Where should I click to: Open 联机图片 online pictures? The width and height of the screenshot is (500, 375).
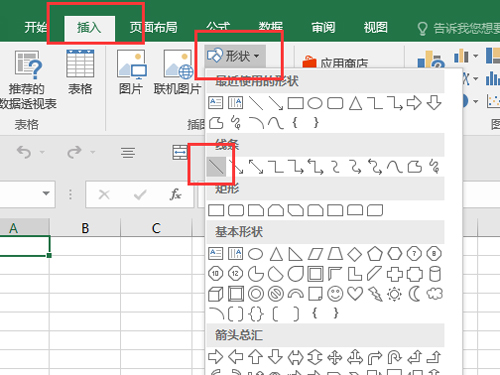click(177, 72)
